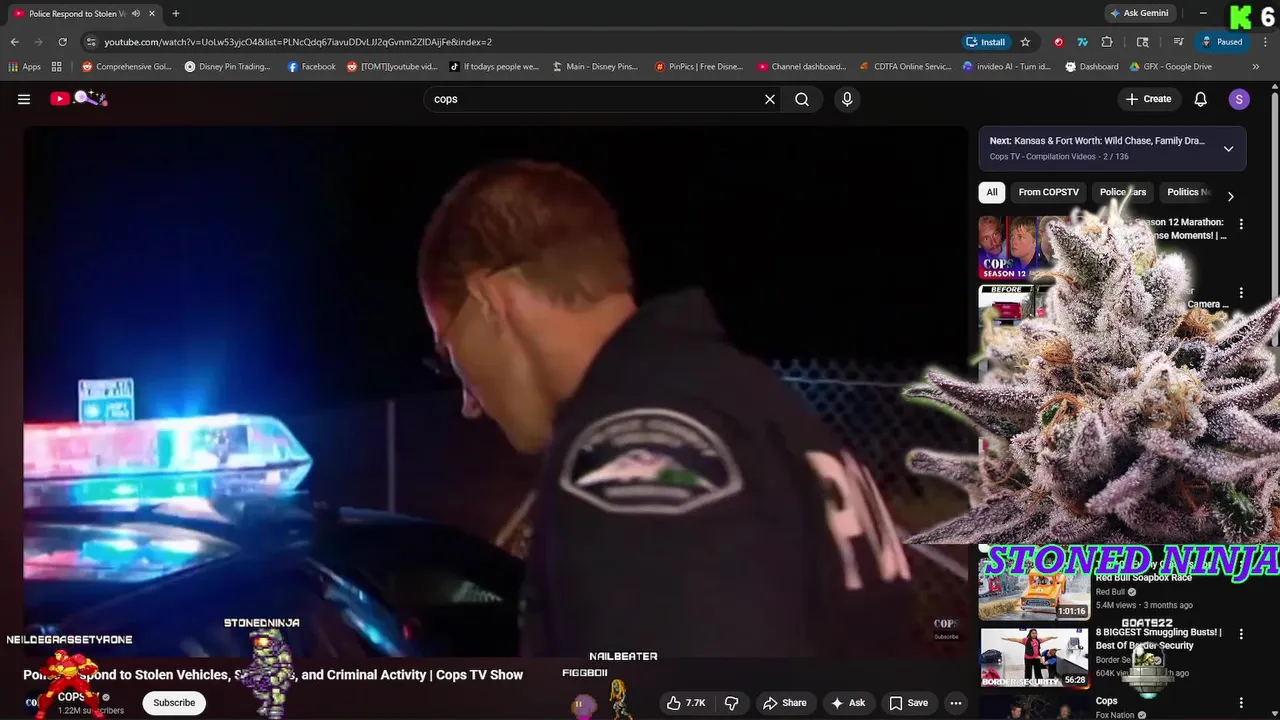This screenshot has height=720, width=1280.
Task: Open options for Cops Fox Nation video
Action: 1241,703
